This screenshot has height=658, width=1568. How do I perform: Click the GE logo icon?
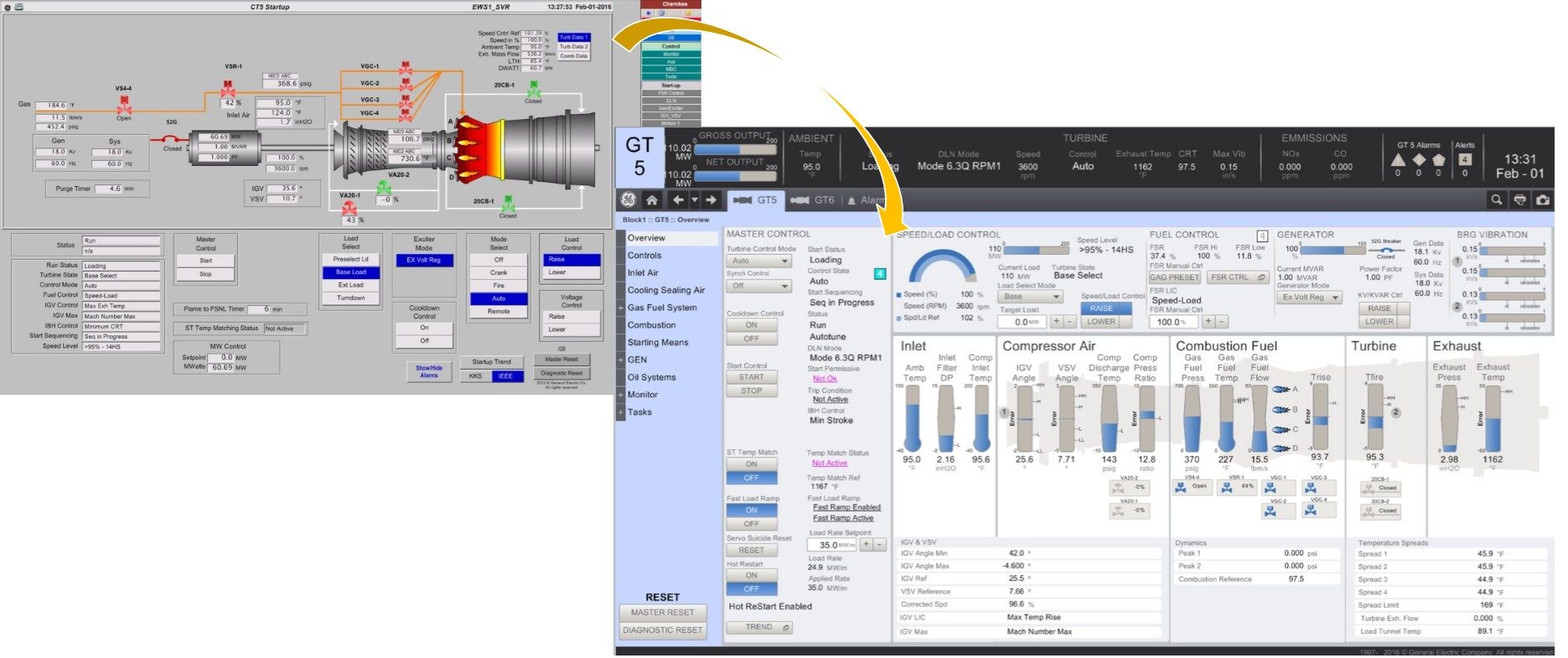point(627,199)
